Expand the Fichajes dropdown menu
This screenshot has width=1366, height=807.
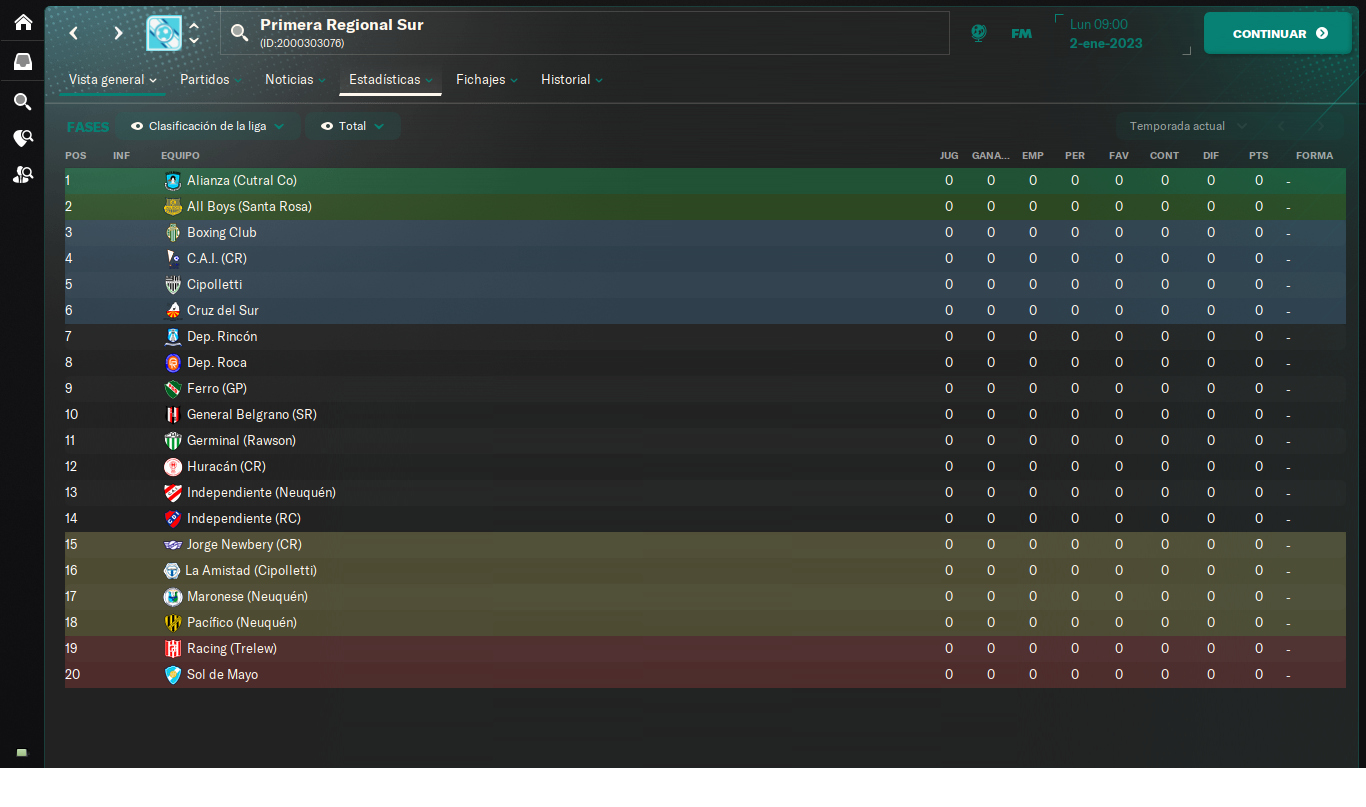click(x=487, y=79)
